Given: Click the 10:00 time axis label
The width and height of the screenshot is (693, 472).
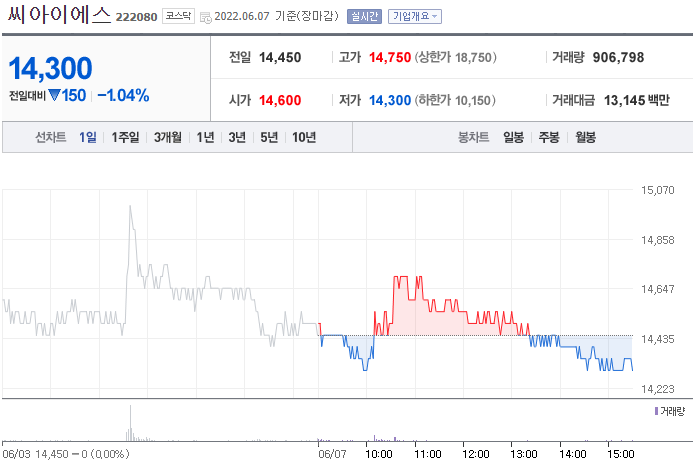Looking at the screenshot, I should pos(379,454).
